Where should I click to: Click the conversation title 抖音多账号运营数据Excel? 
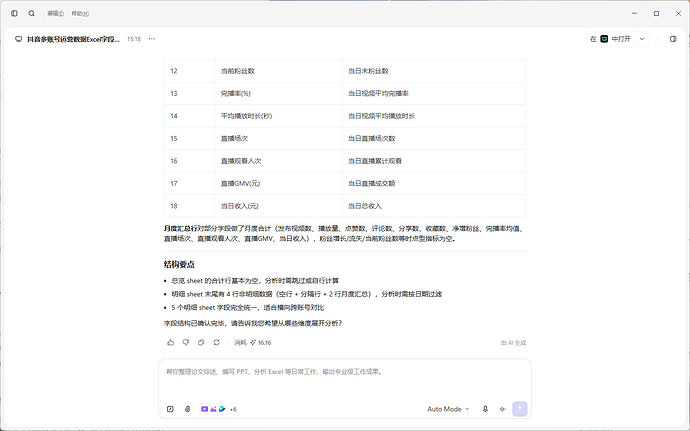point(73,39)
